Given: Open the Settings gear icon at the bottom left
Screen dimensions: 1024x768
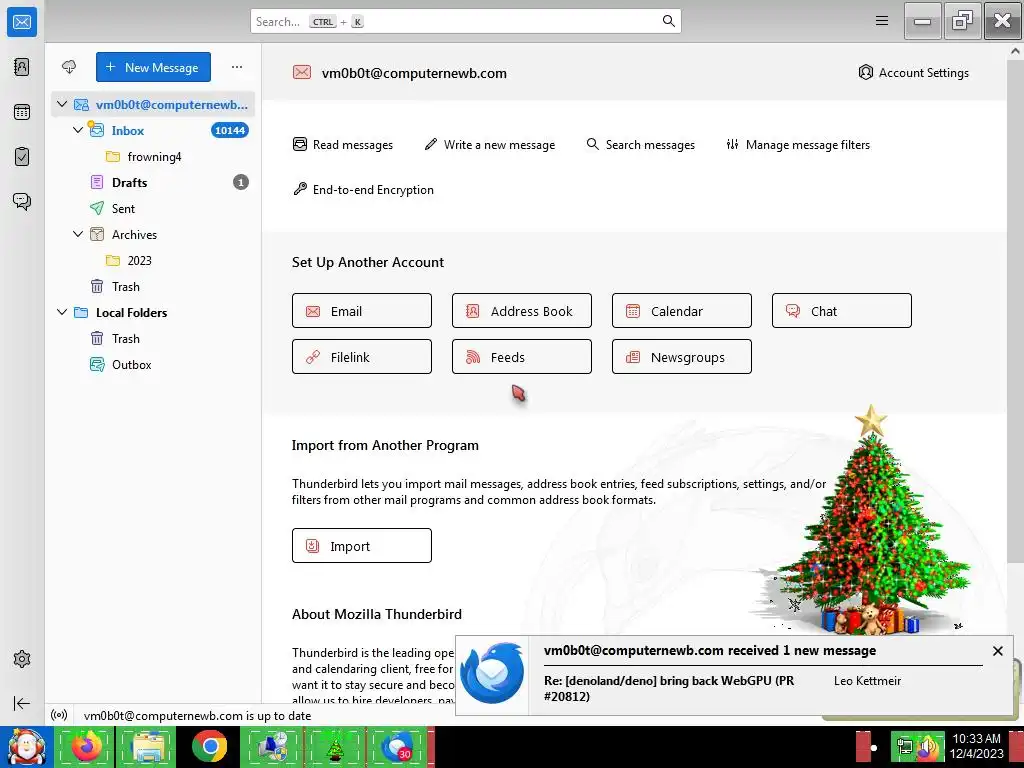Looking at the screenshot, I should tap(22, 659).
